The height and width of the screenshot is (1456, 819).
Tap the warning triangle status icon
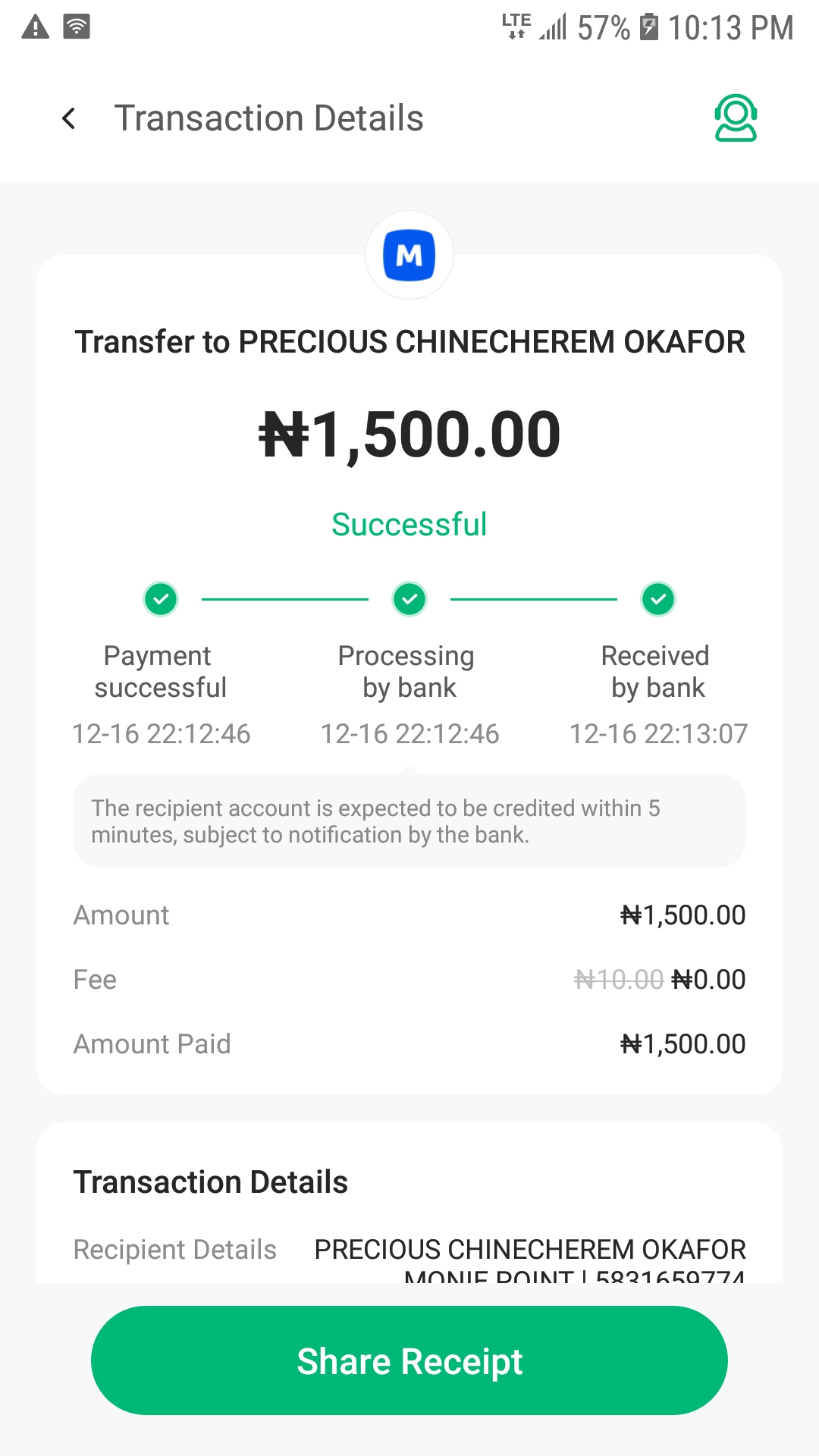coord(35,27)
